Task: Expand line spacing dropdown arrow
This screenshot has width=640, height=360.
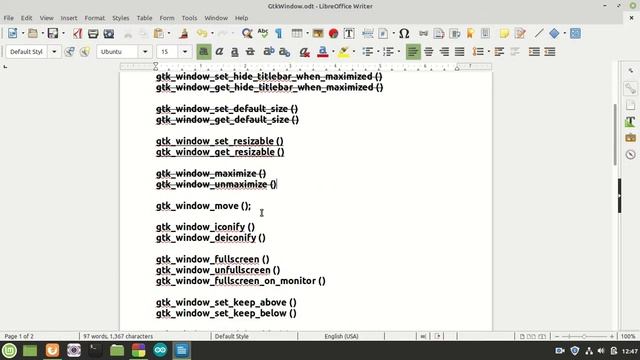Action: [489, 52]
